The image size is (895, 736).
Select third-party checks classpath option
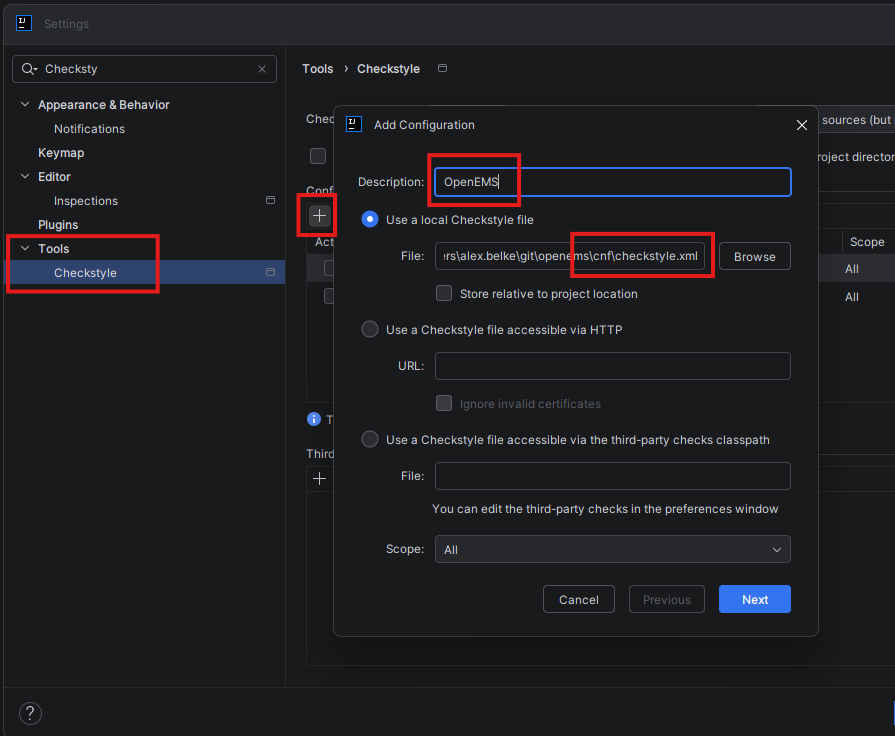pos(370,439)
